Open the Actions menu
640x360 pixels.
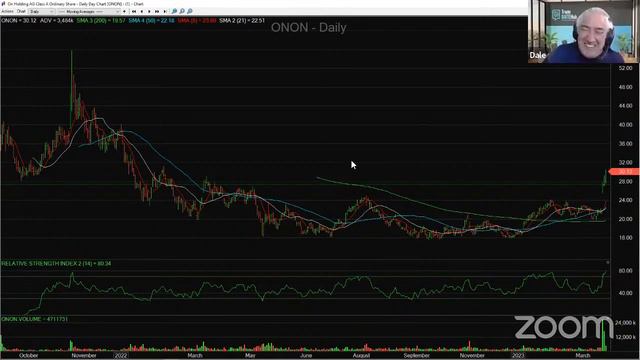(x=7, y=11)
